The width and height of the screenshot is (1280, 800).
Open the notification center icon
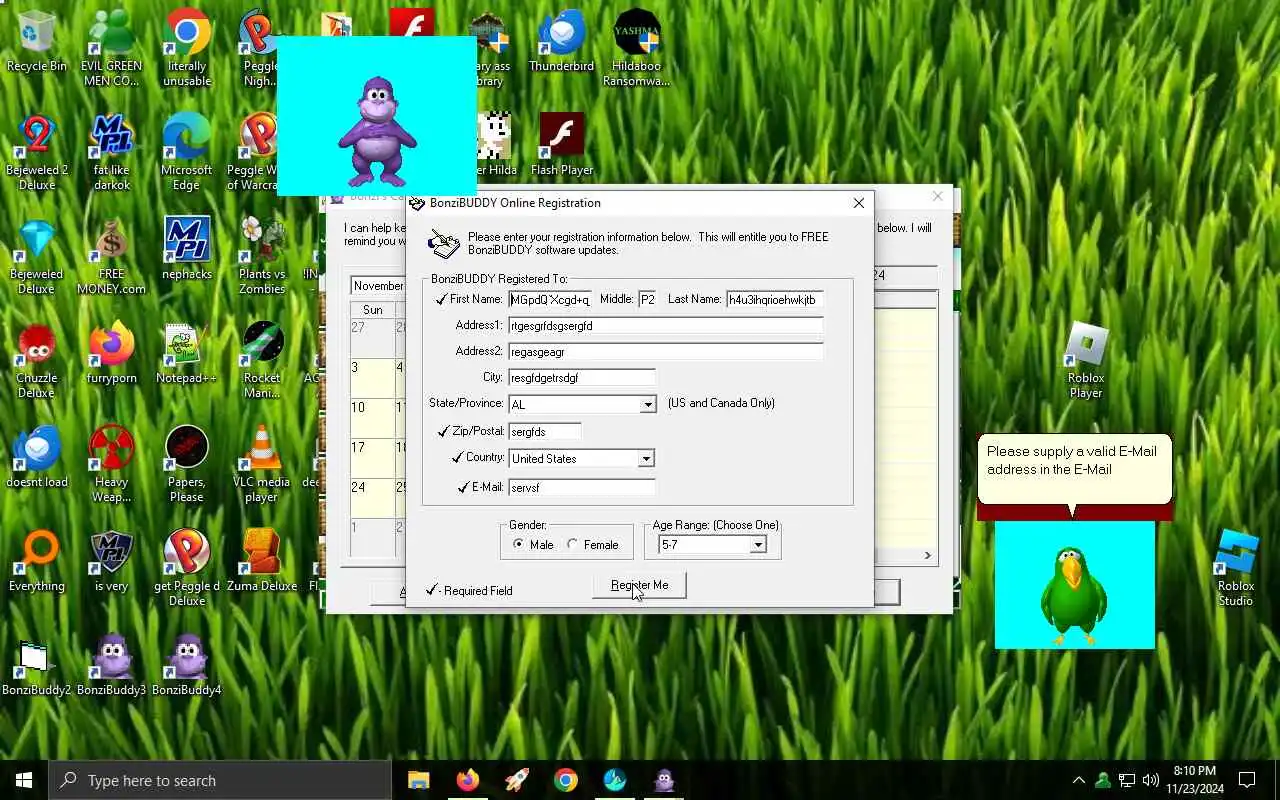(1247, 780)
